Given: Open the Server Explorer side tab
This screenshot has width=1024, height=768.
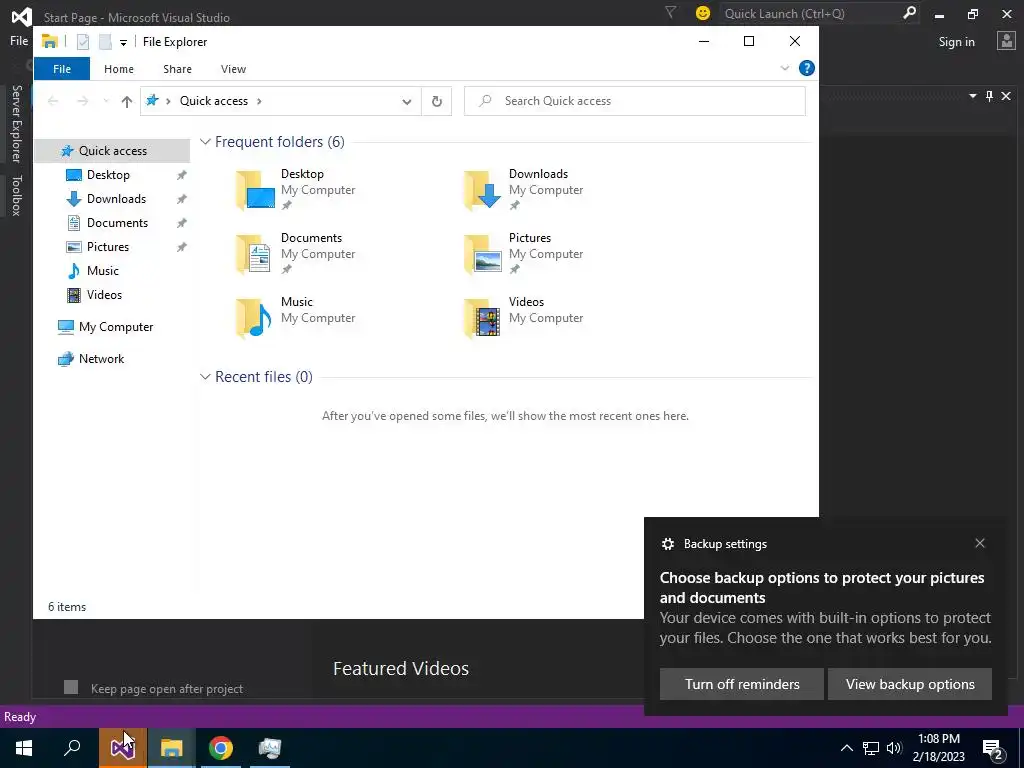Looking at the screenshot, I should pos(17,123).
